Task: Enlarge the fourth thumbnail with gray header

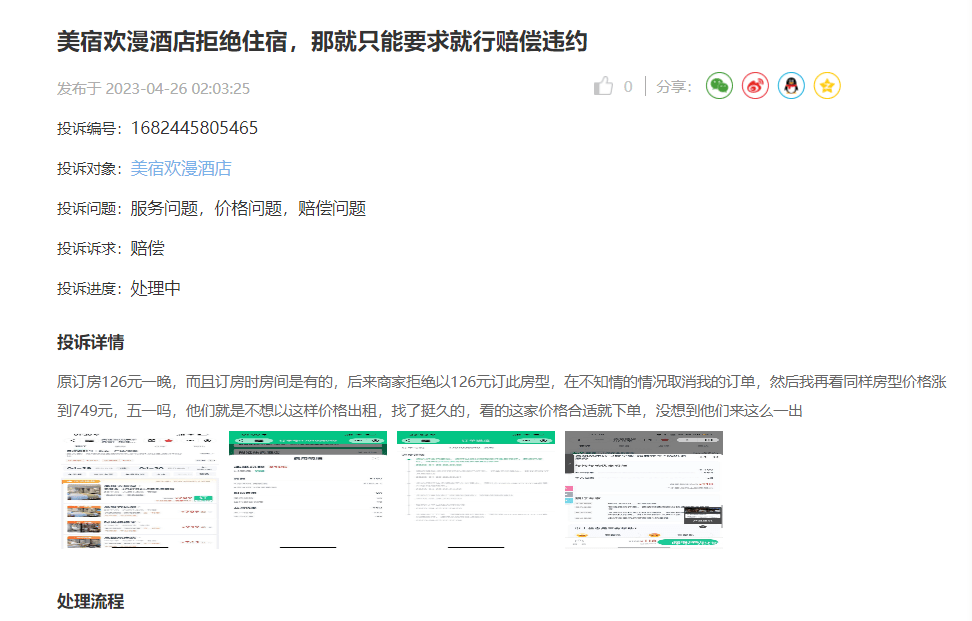Action: pos(643,489)
